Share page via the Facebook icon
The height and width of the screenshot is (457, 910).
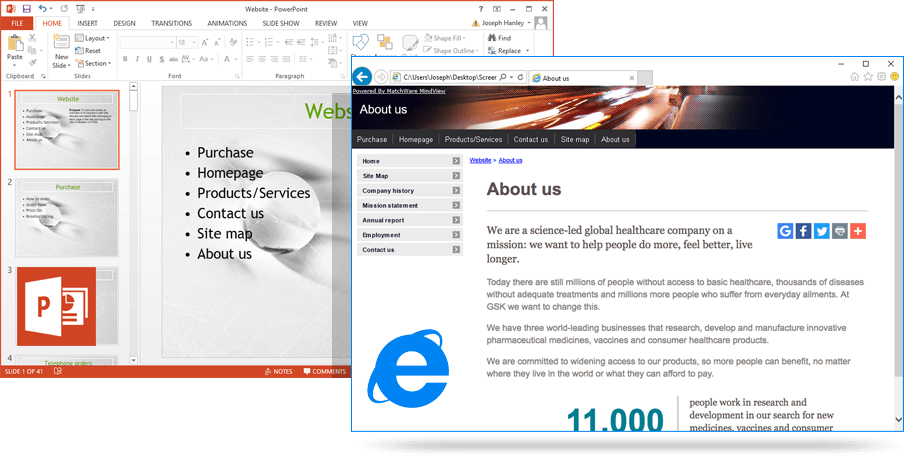pos(803,231)
